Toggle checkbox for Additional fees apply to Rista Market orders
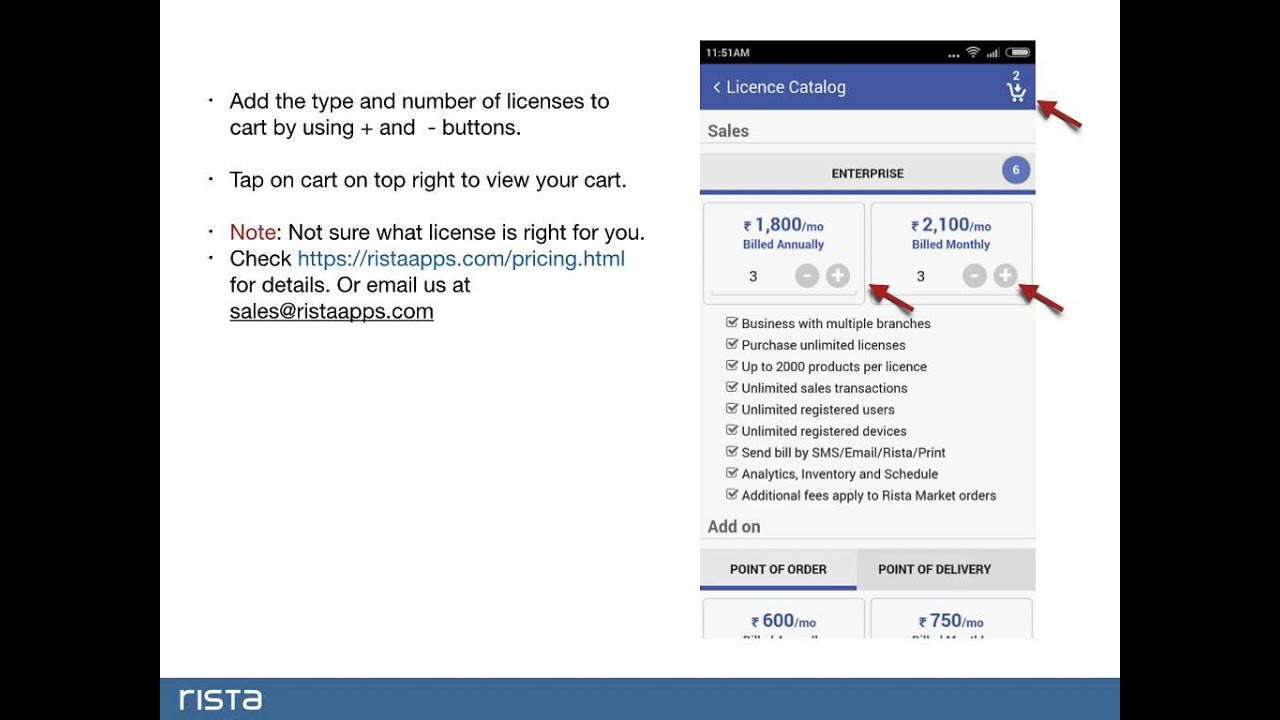This screenshot has width=1280, height=720. click(x=732, y=495)
